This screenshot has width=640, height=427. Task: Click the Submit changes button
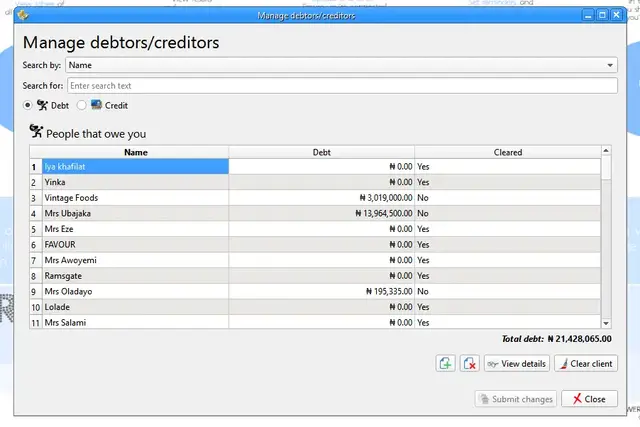click(516, 399)
